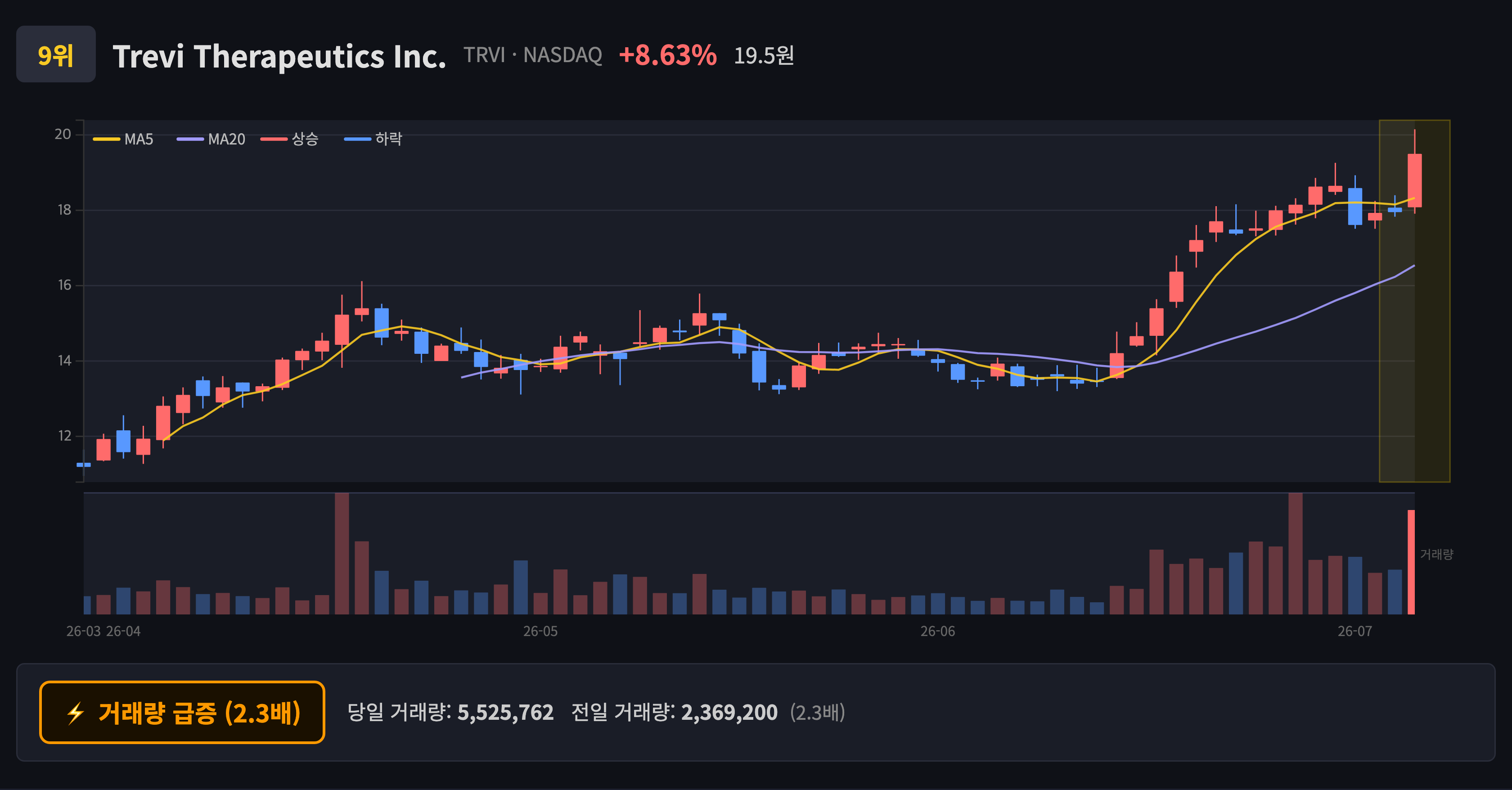The height and width of the screenshot is (790, 1512).
Task: Click the 19.5원 price text
Action: [x=764, y=56]
